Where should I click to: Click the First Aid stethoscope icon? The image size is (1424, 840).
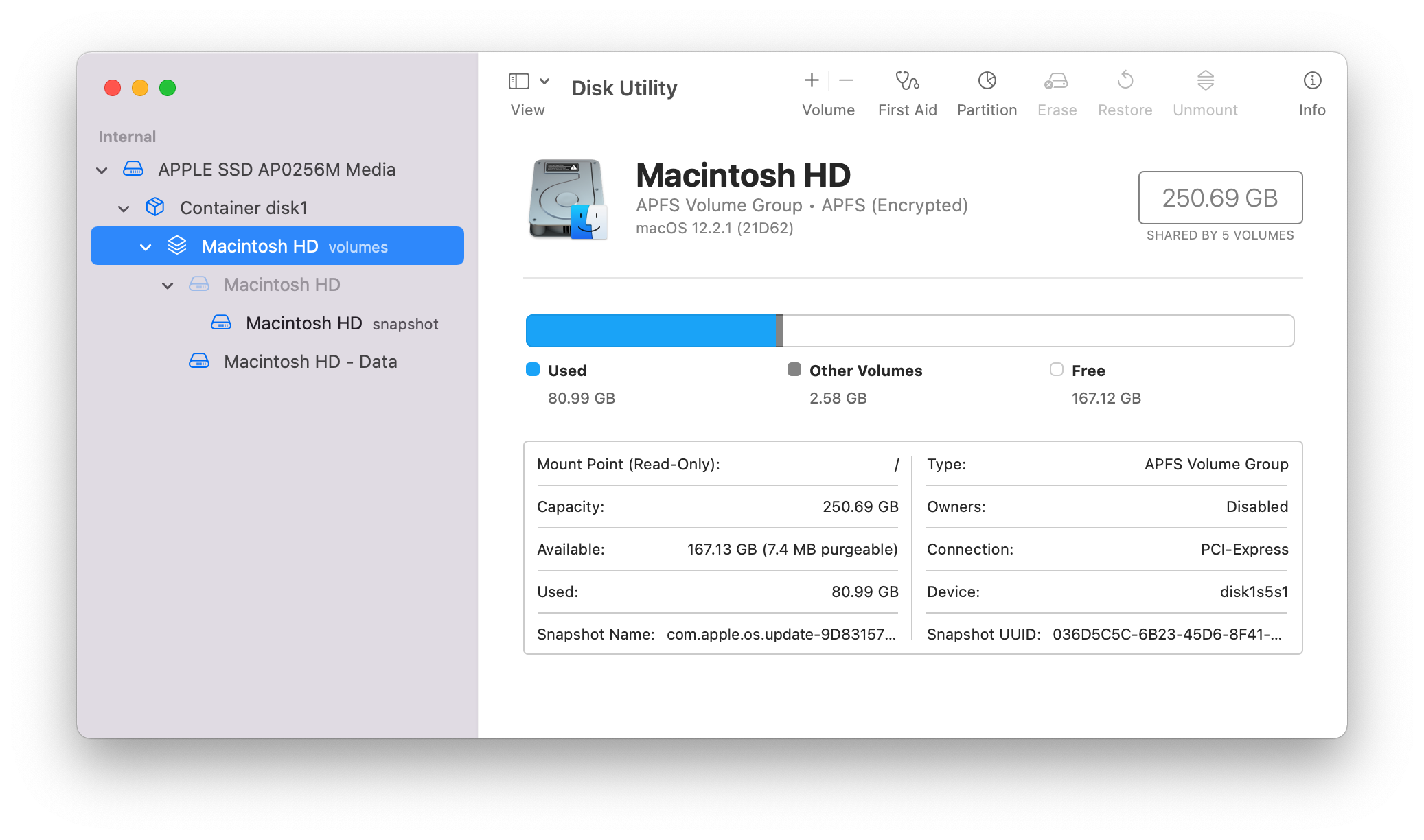pyautogui.click(x=907, y=81)
